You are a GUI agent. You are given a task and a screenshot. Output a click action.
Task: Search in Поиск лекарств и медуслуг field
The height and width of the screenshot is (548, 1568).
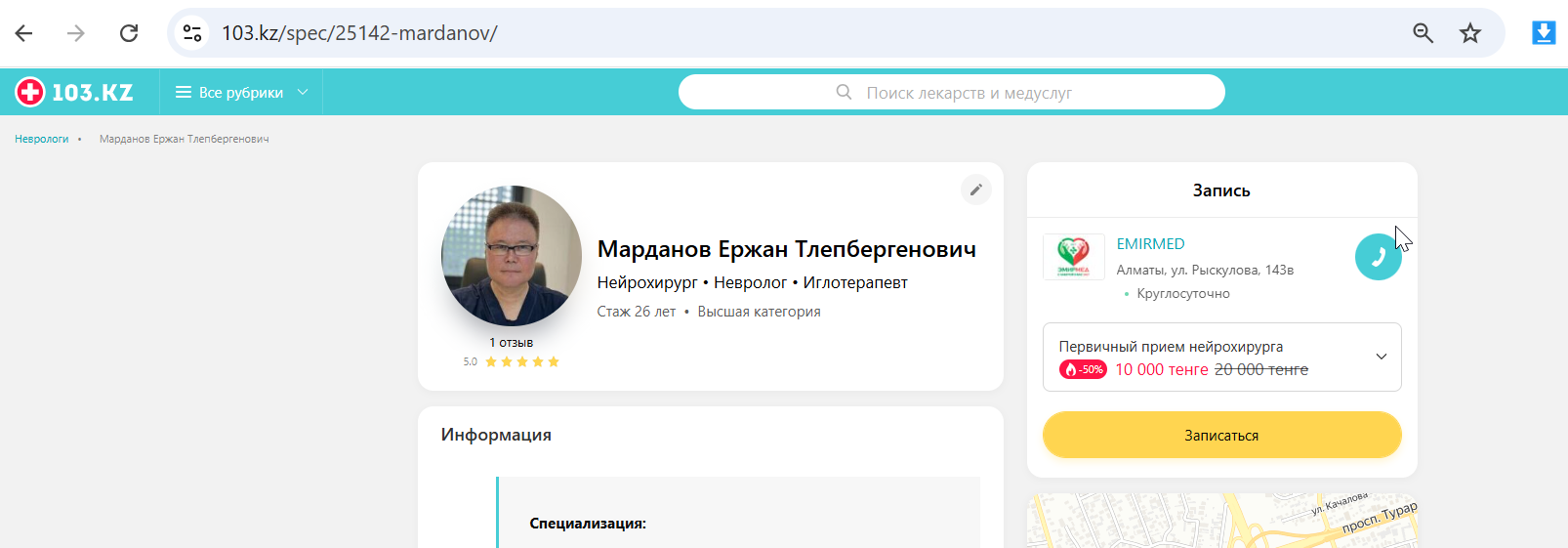tap(952, 92)
